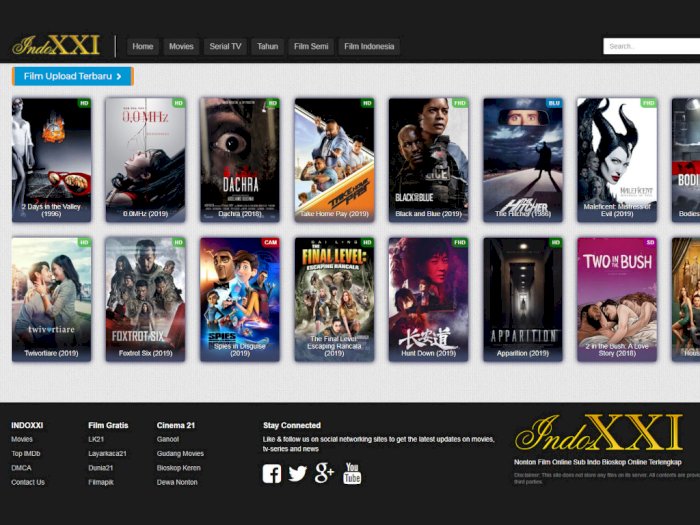This screenshot has height=525, width=700.
Task: Click the Stay Connected heading
Action: (292, 425)
